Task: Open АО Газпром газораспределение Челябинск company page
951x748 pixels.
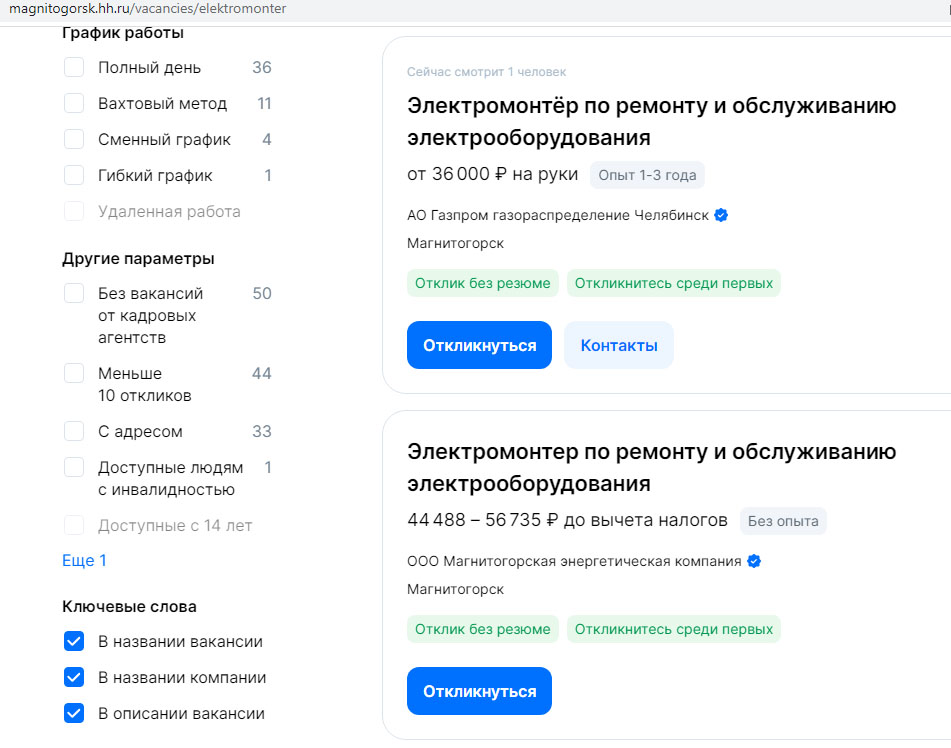Action: click(x=557, y=215)
